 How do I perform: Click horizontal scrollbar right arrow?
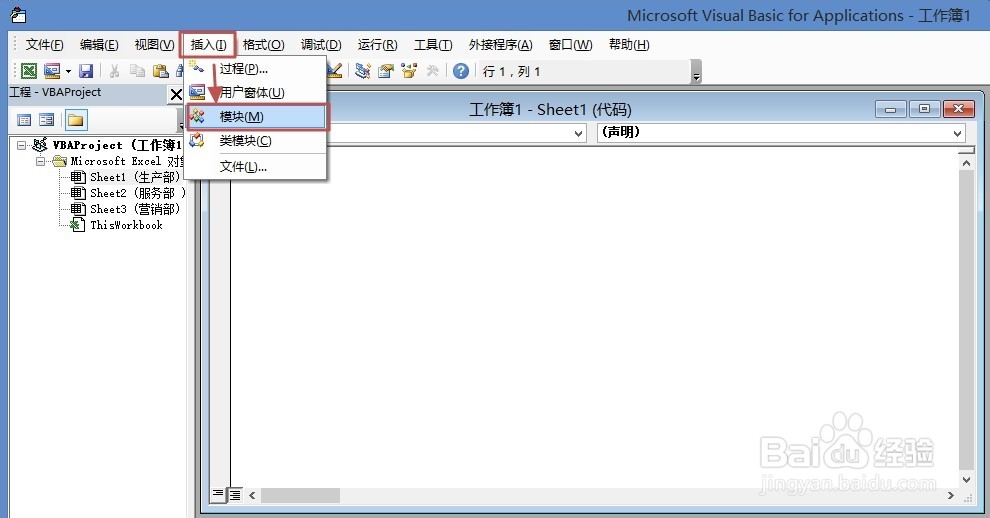tap(950, 496)
